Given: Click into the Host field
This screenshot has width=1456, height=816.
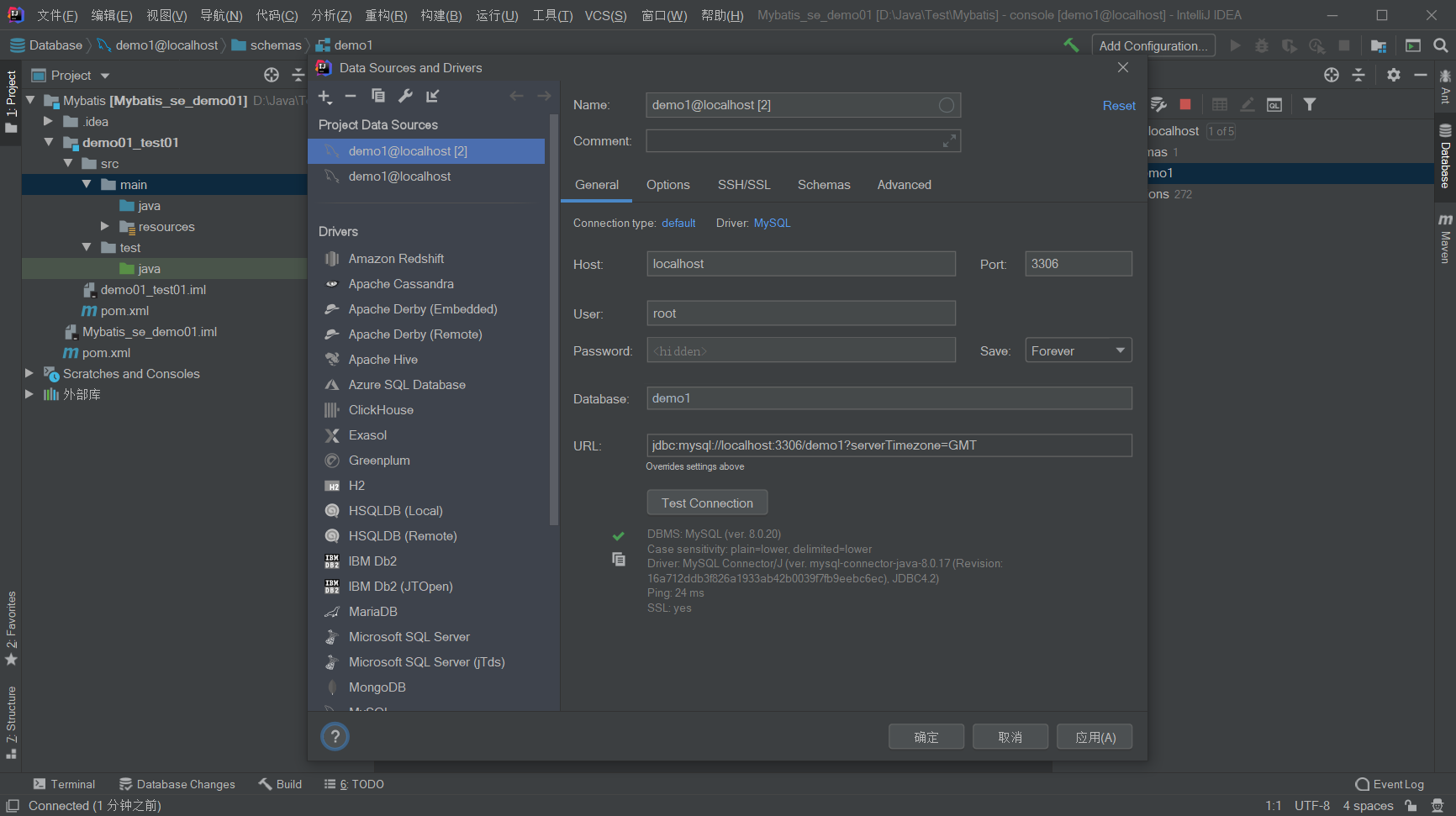Looking at the screenshot, I should click(801, 264).
